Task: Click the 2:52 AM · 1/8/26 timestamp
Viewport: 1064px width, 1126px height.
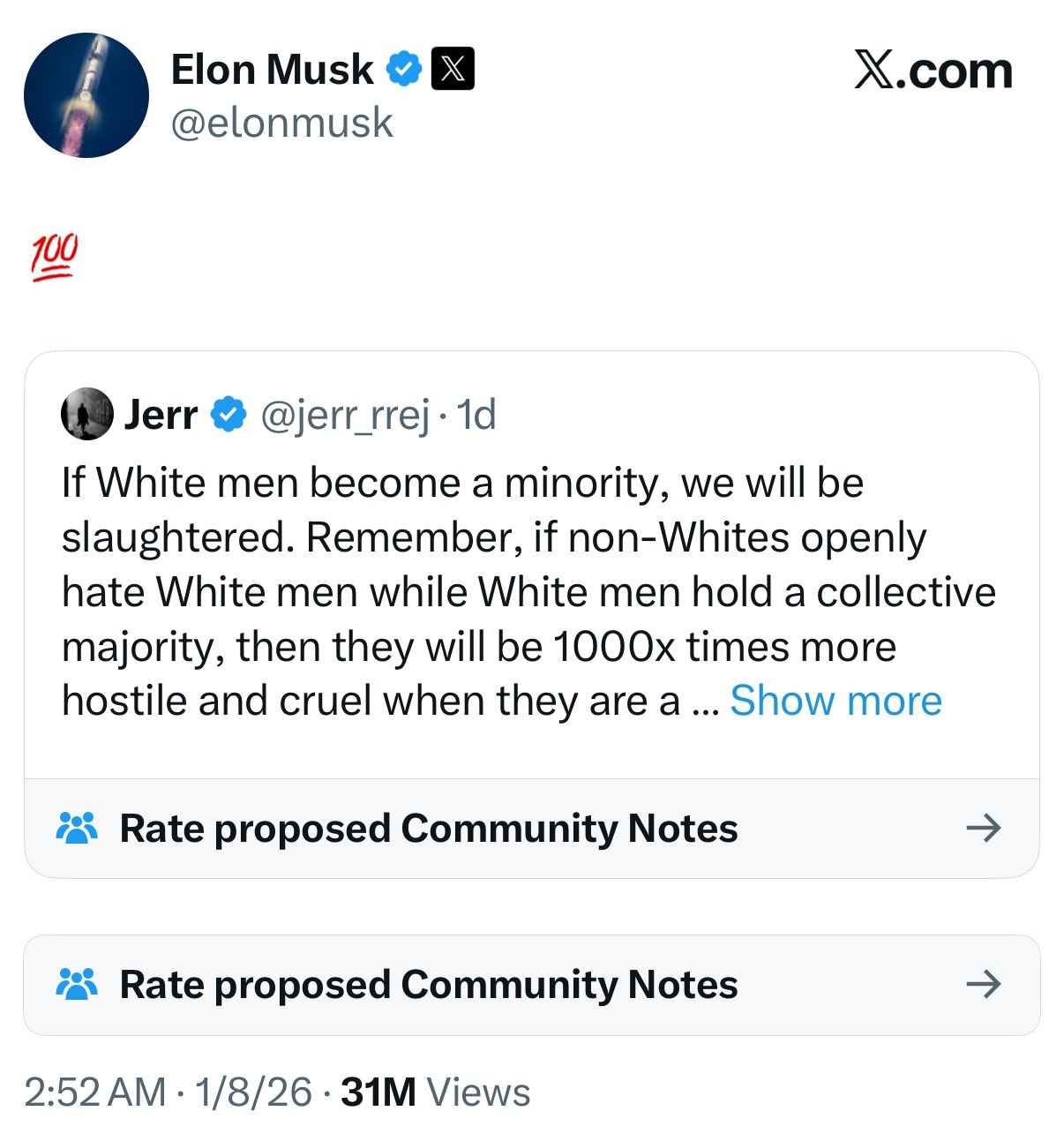Action: (168, 1092)
